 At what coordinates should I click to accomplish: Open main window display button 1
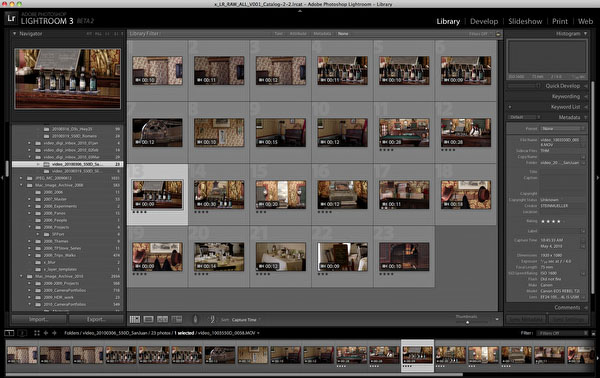[x=9, y=333]
